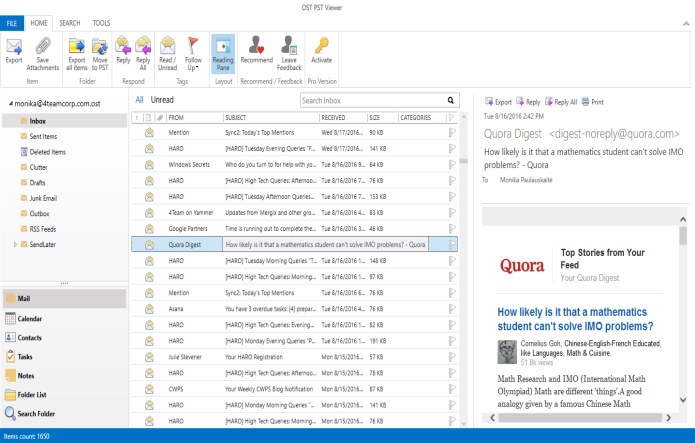Click reading pane scroll right arrow
This screenshot has width=695, height=443.
[x=668, y=417]
